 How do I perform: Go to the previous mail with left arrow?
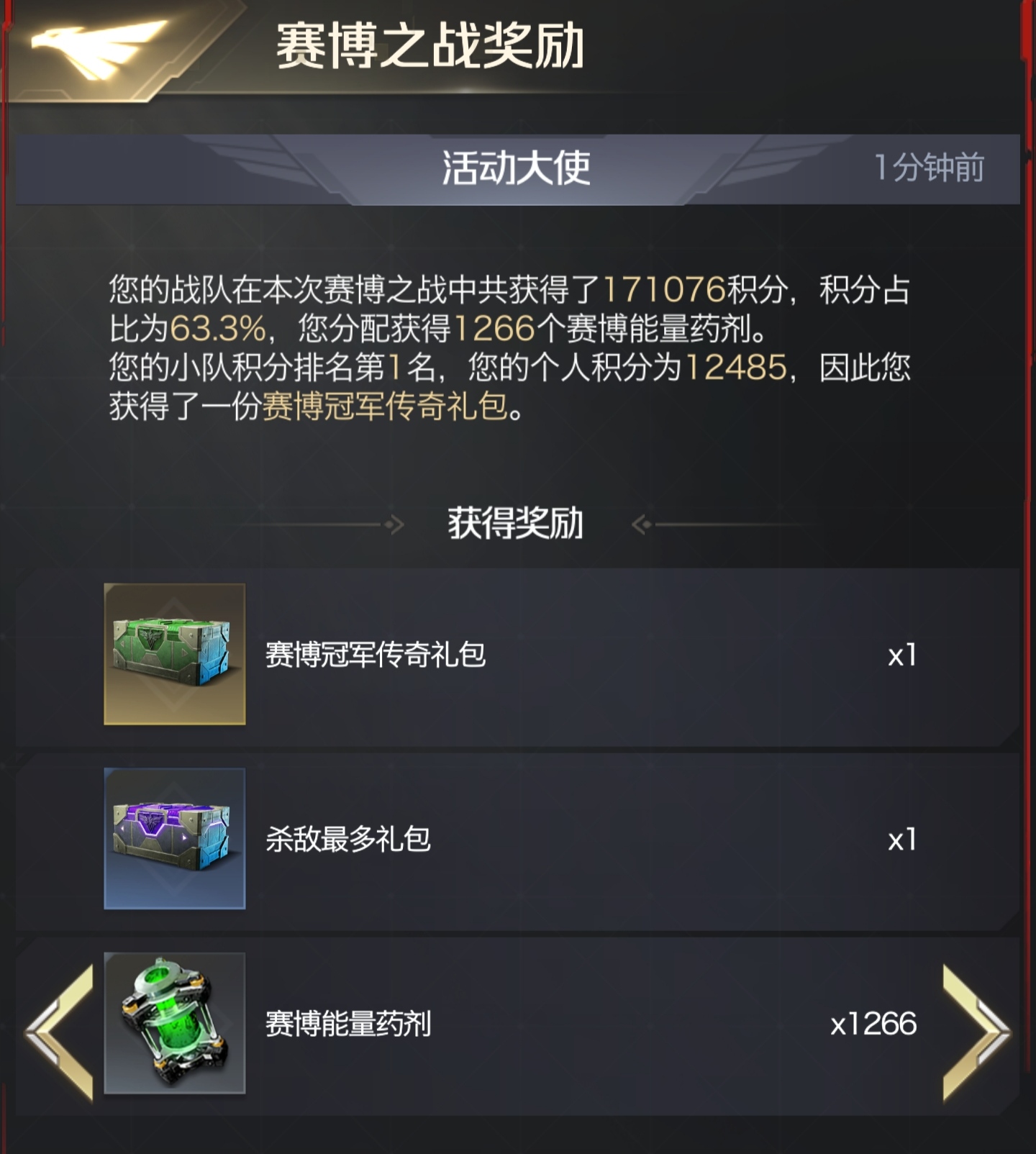[60, 1032]
